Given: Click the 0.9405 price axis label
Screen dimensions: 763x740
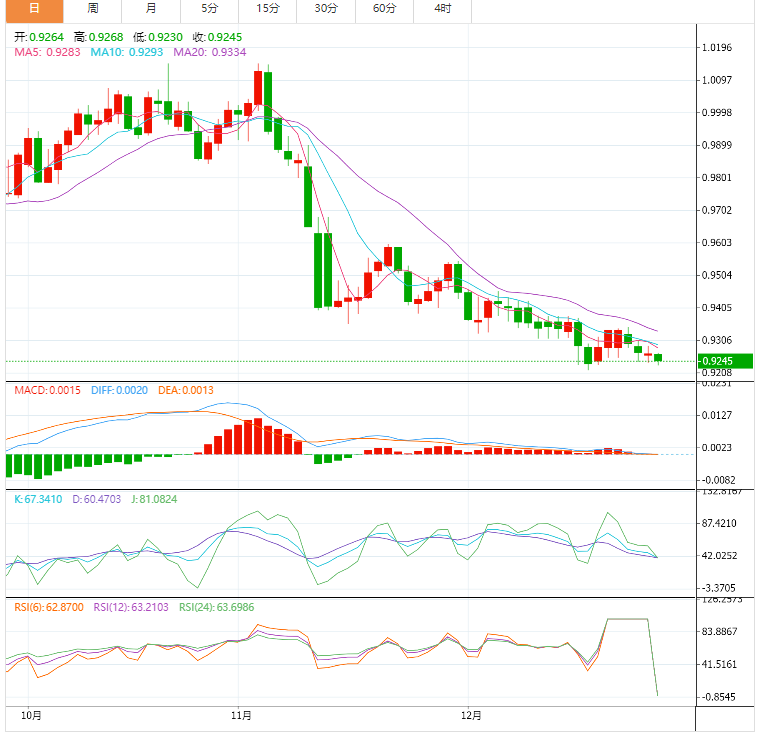Looking at the screenshot, I should coord(716,307).
